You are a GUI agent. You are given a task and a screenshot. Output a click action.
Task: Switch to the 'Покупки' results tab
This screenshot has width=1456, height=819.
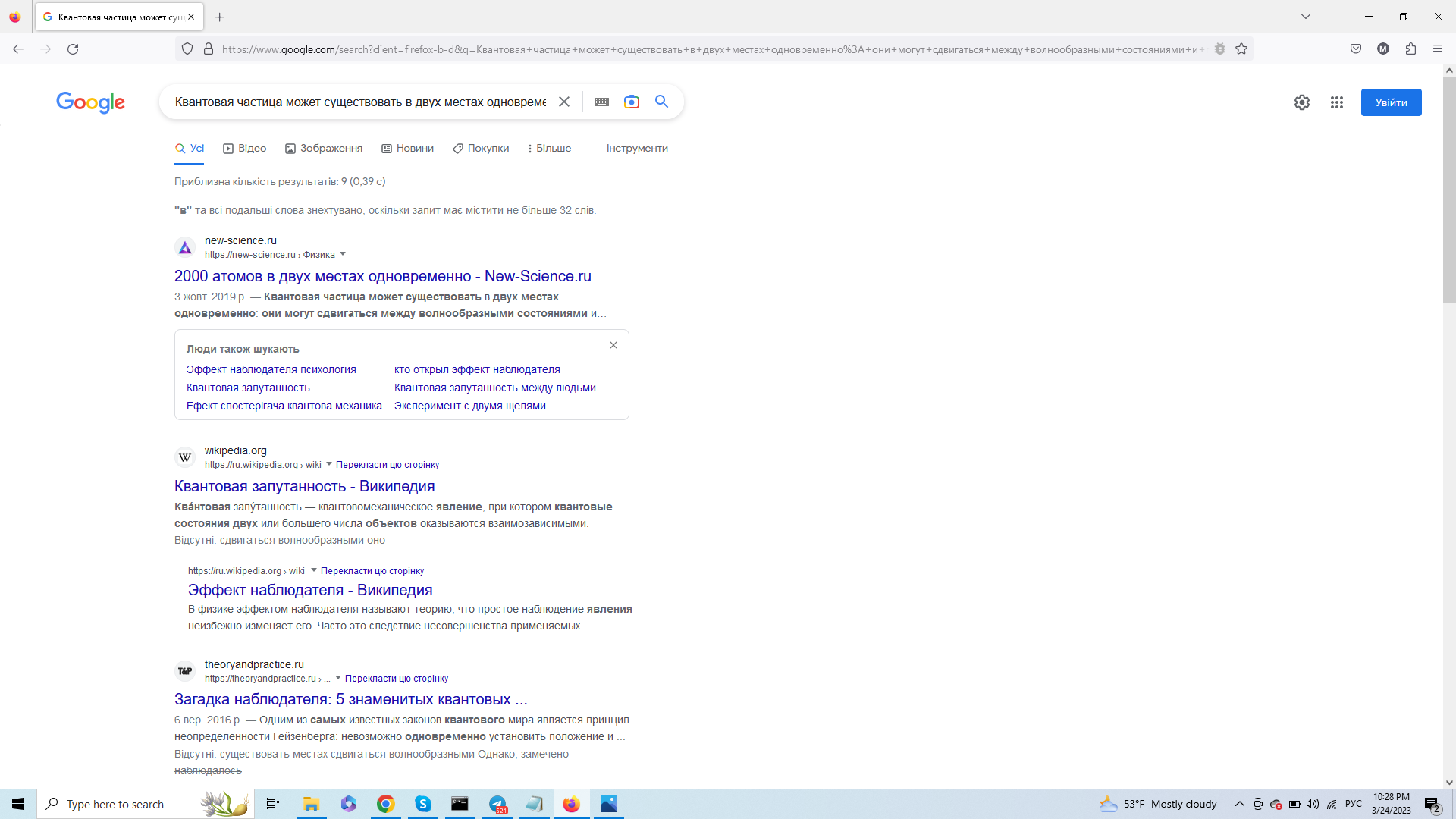(x=481, y=149)
